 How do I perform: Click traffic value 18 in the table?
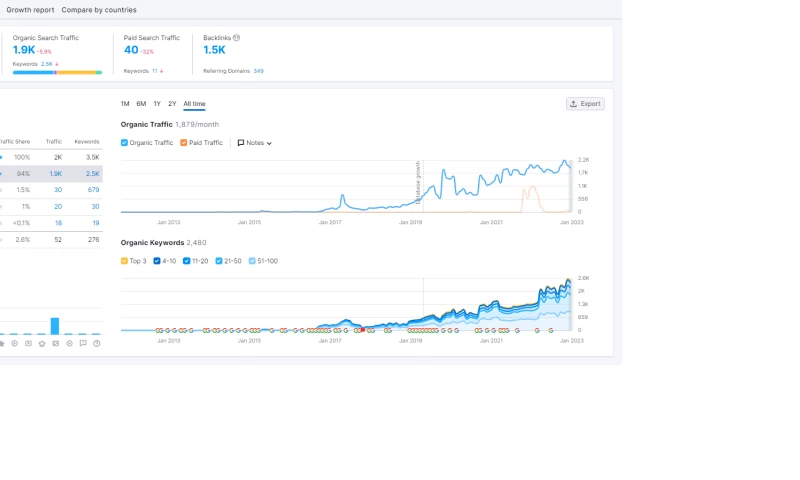(x=59, y=223)
